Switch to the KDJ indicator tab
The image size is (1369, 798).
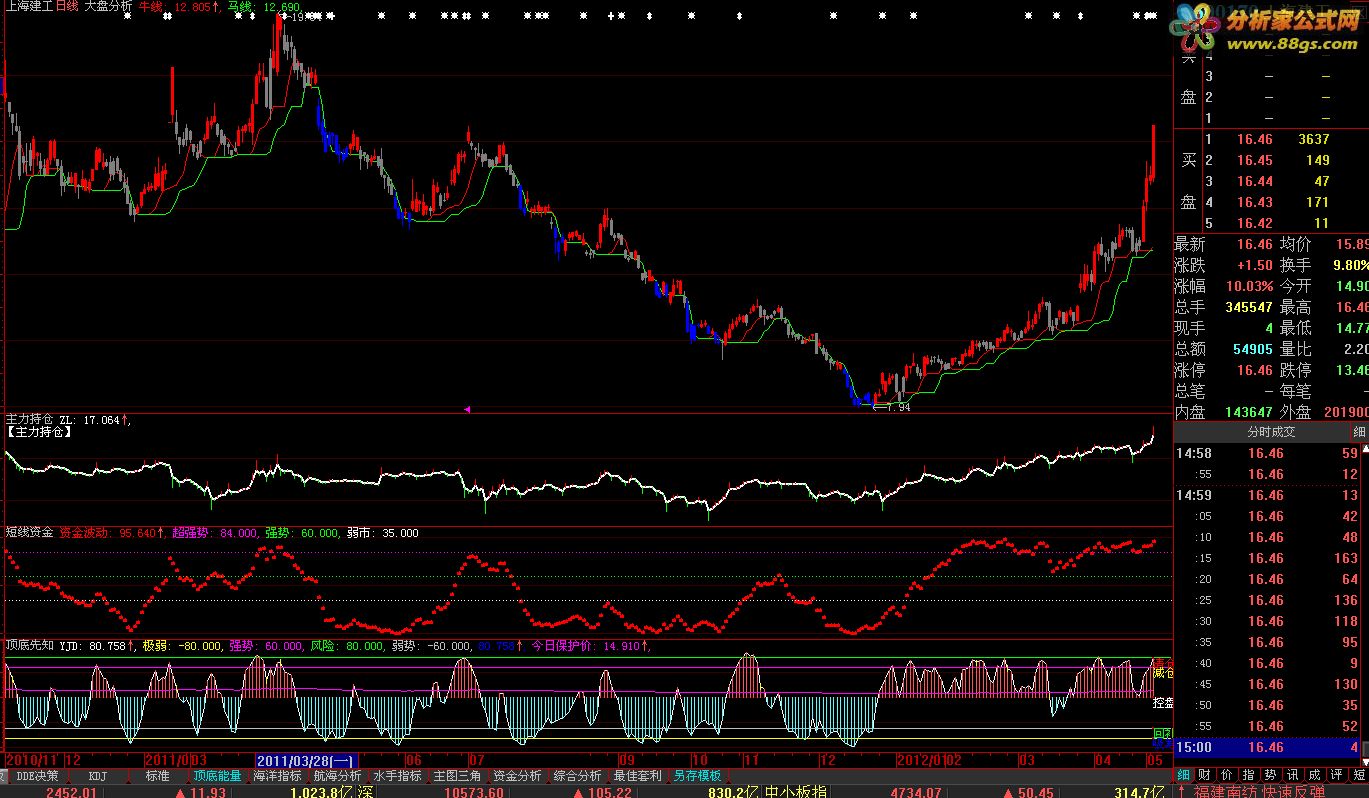pyautogui.click(x=97, y=775)
